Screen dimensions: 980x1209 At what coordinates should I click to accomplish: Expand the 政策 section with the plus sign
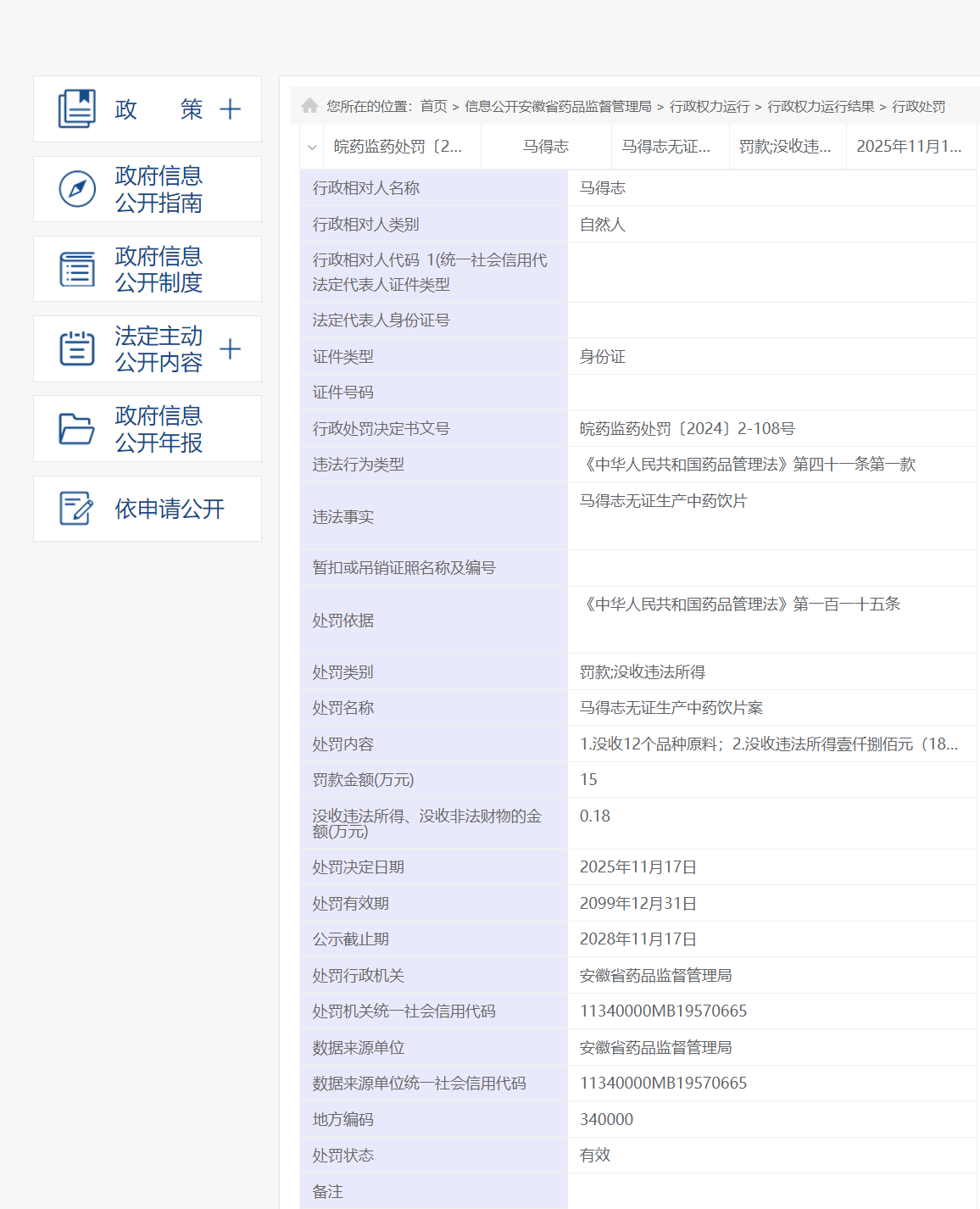point(230,109)
